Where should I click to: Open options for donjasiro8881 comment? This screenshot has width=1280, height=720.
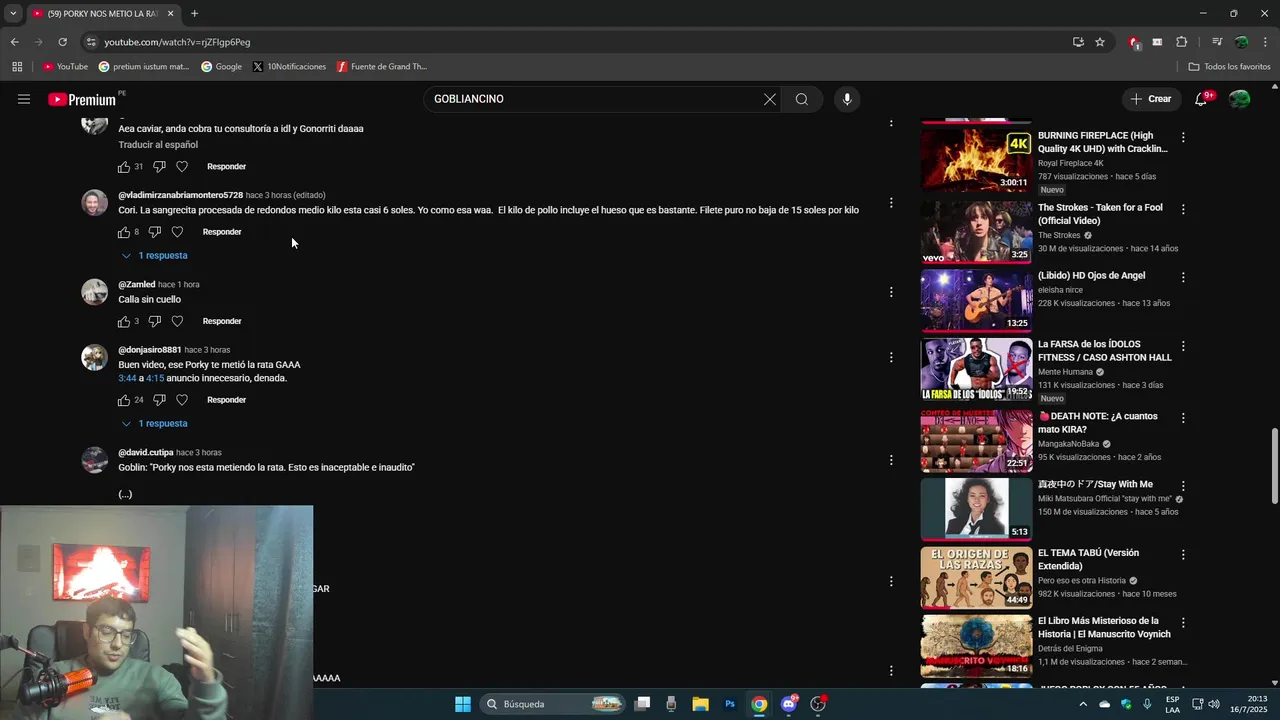[891, 357]
